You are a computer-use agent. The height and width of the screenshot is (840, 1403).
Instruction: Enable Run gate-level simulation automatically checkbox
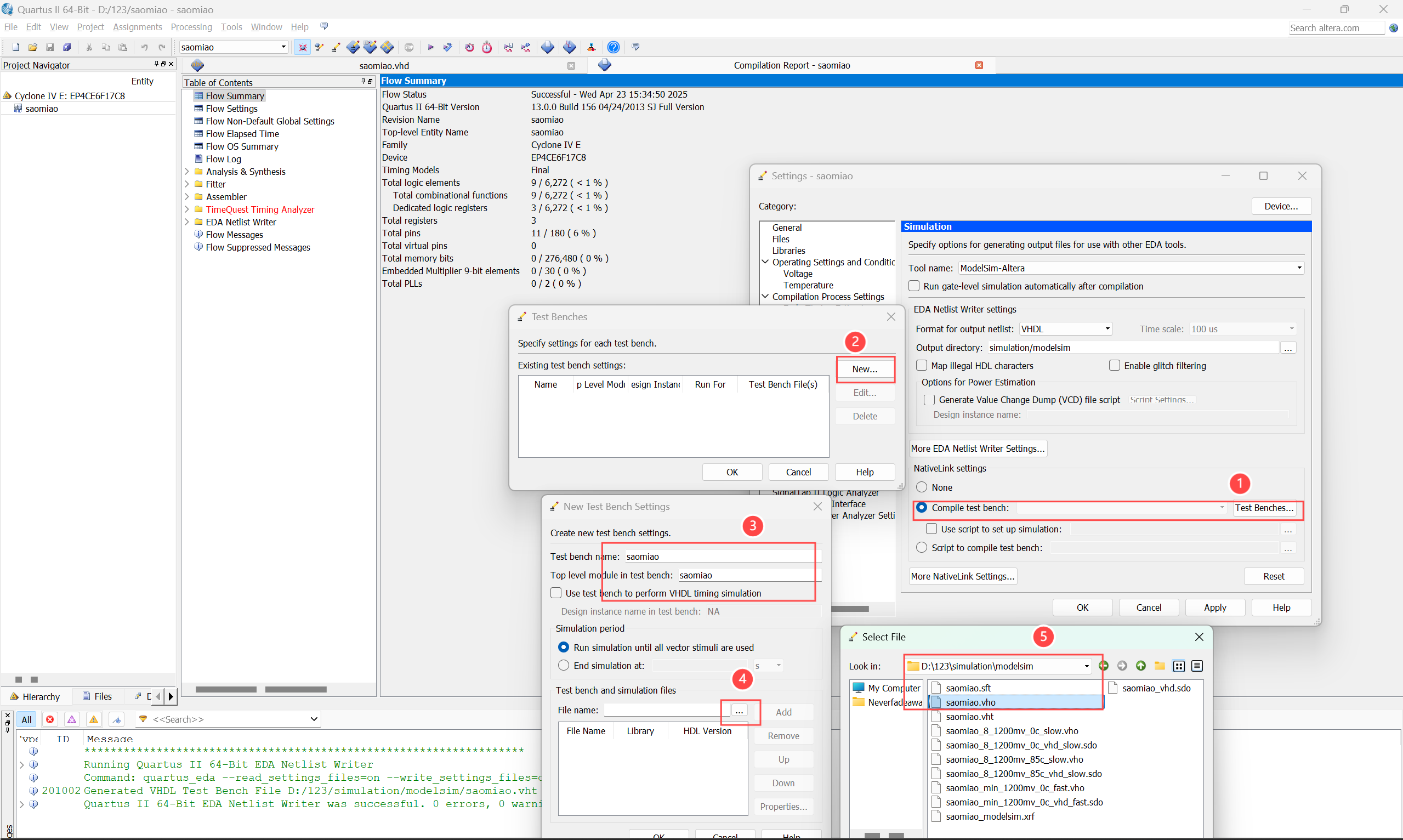[914, 286]
